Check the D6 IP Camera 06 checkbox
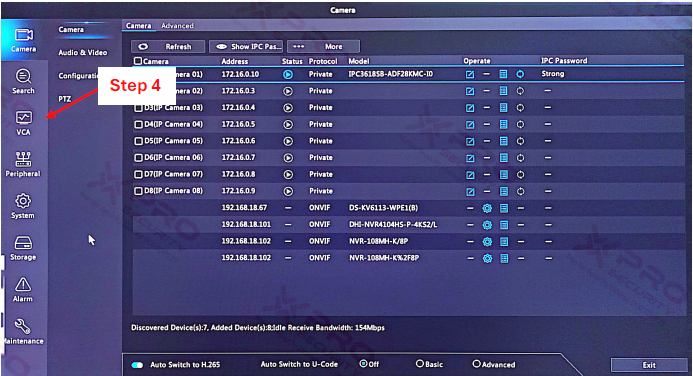 click(138, 158)
